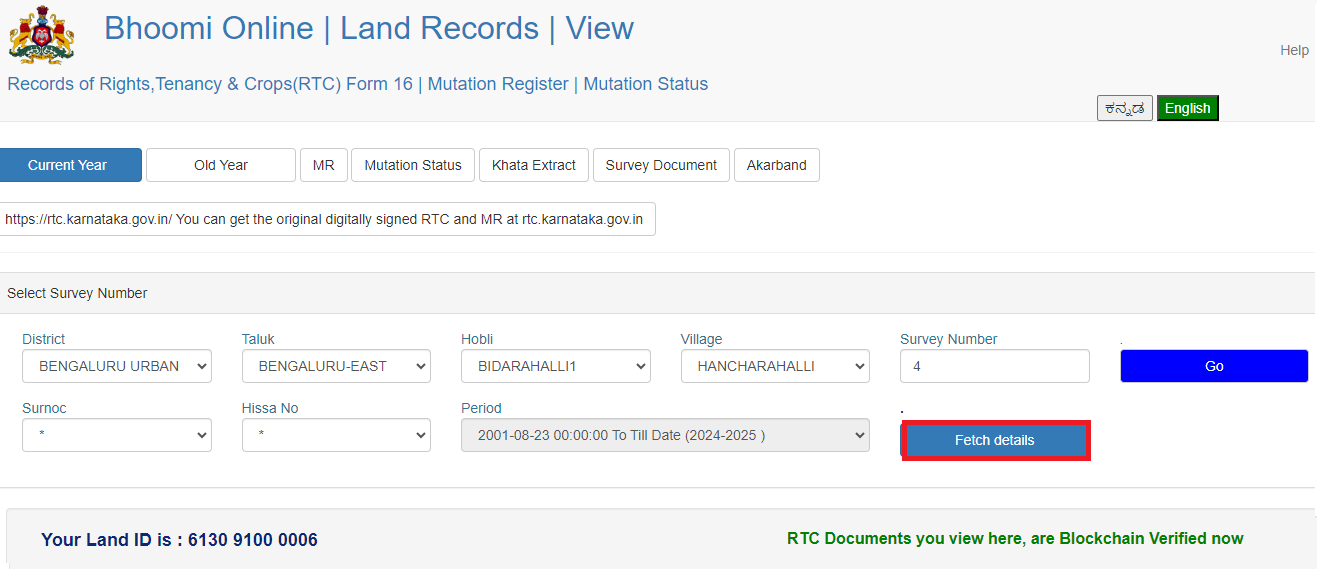The height and width of the screenshot is (569, 1317).
Task: Open the Akarband tab
Action: [x=776, y=165]
